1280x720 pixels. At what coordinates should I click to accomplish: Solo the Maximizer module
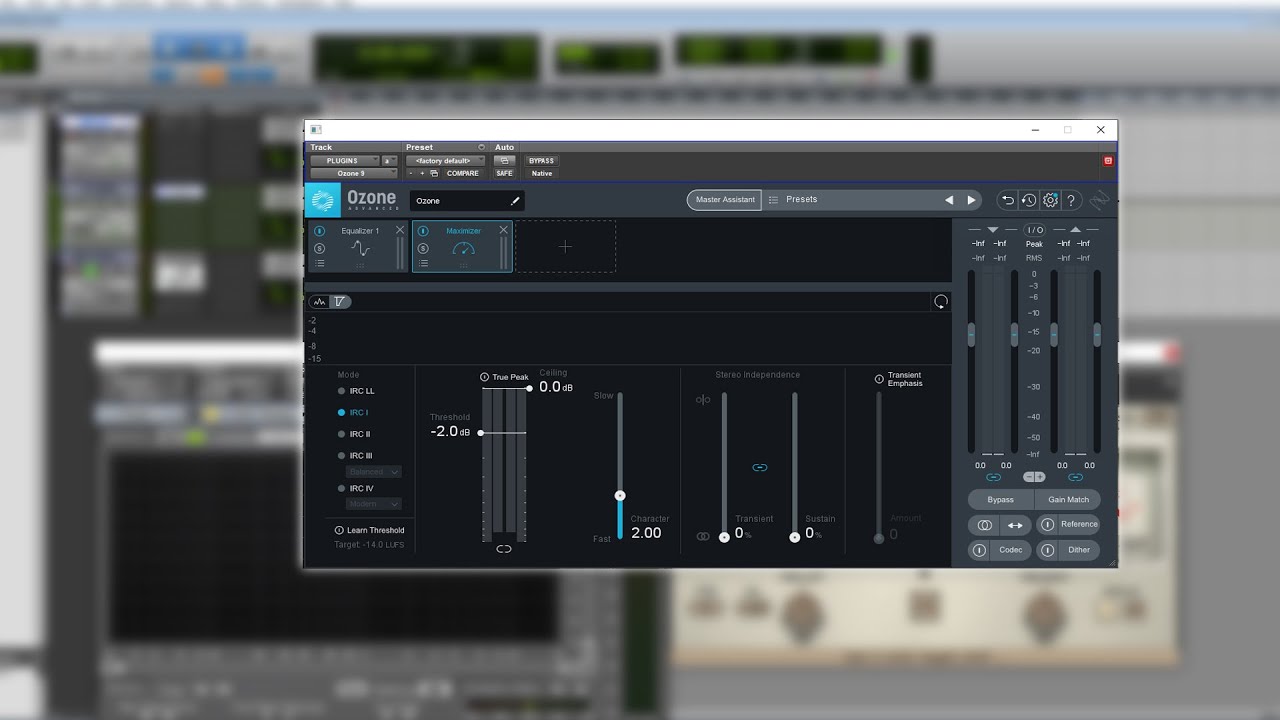coord(423,248)
